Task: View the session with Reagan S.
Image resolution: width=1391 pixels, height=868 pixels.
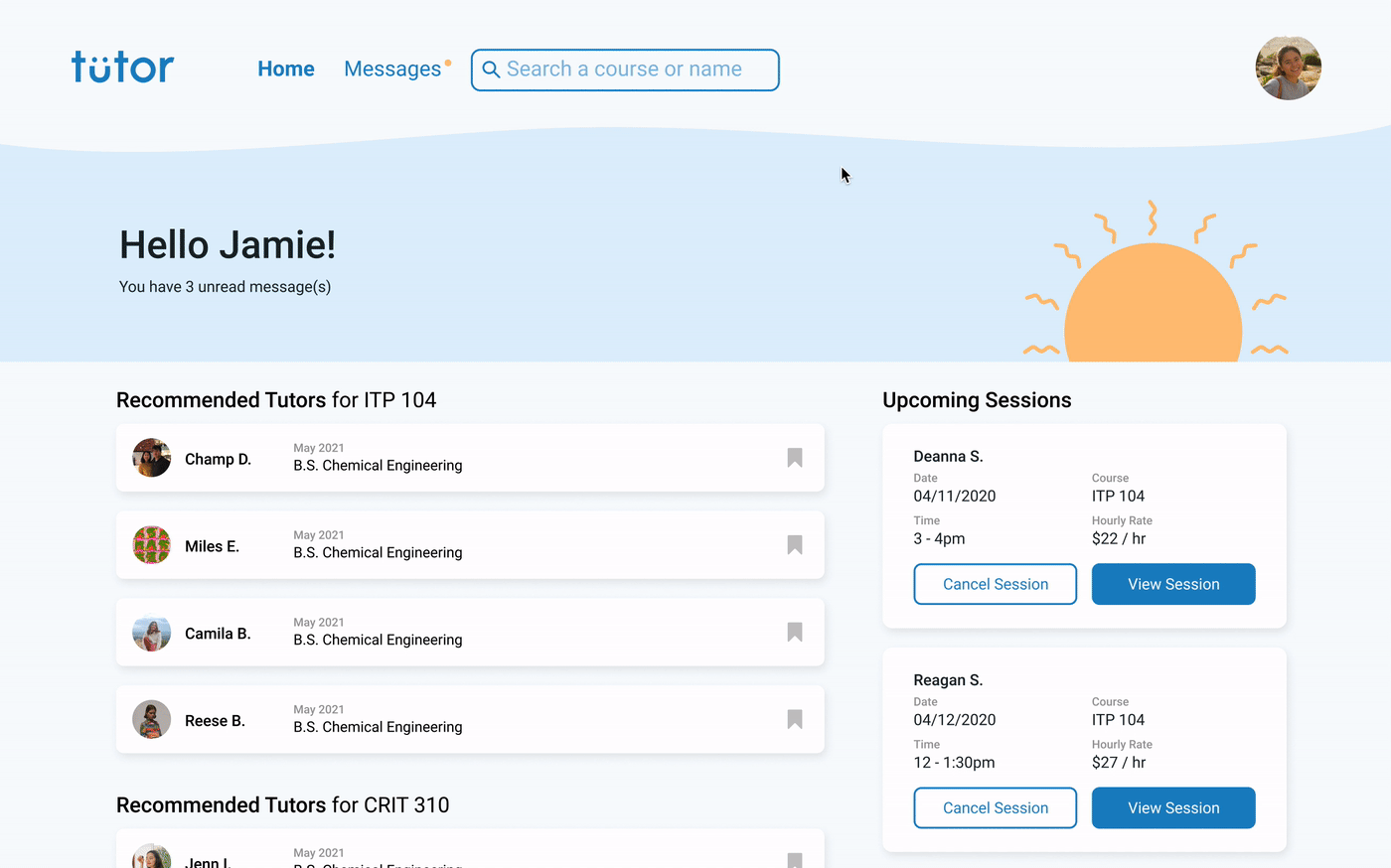Action: pos(1172,807)
